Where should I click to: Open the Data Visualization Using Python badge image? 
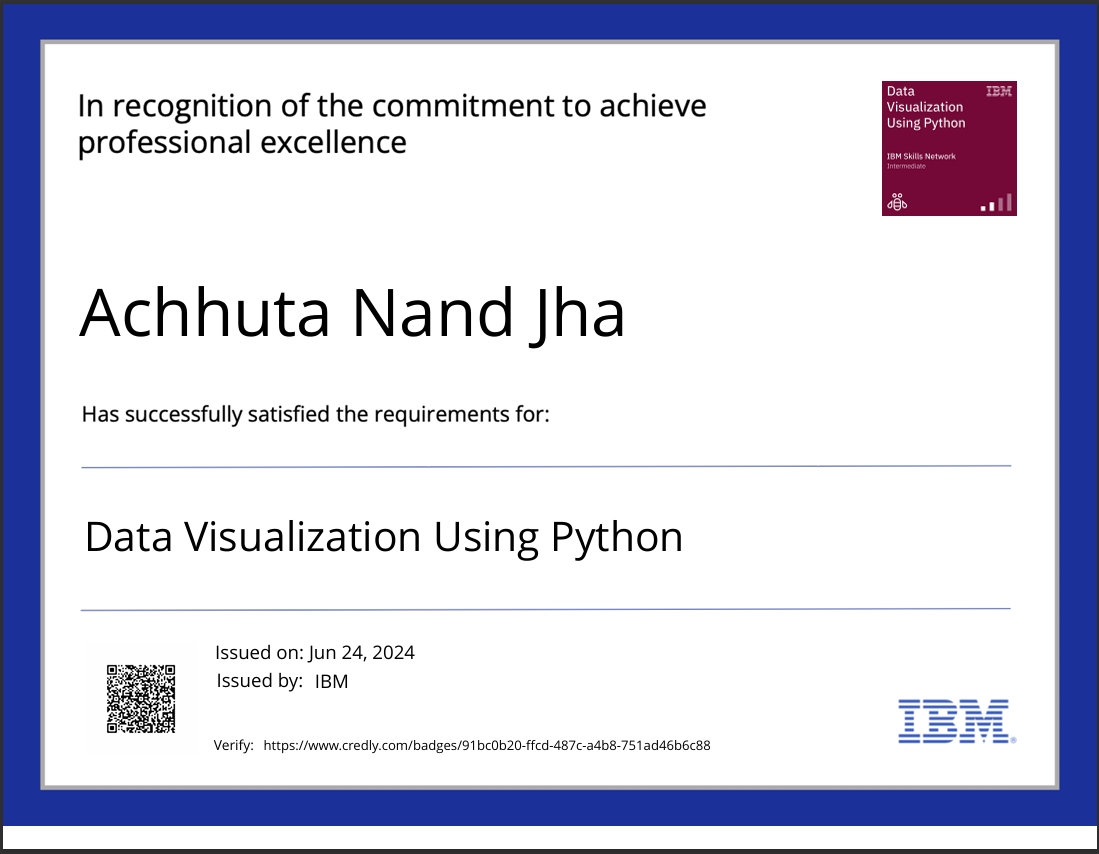(x=948, y=147)
